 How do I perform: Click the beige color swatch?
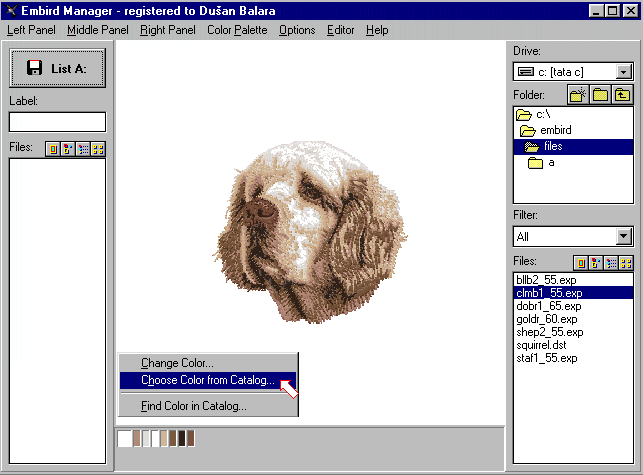click(164, 438)
